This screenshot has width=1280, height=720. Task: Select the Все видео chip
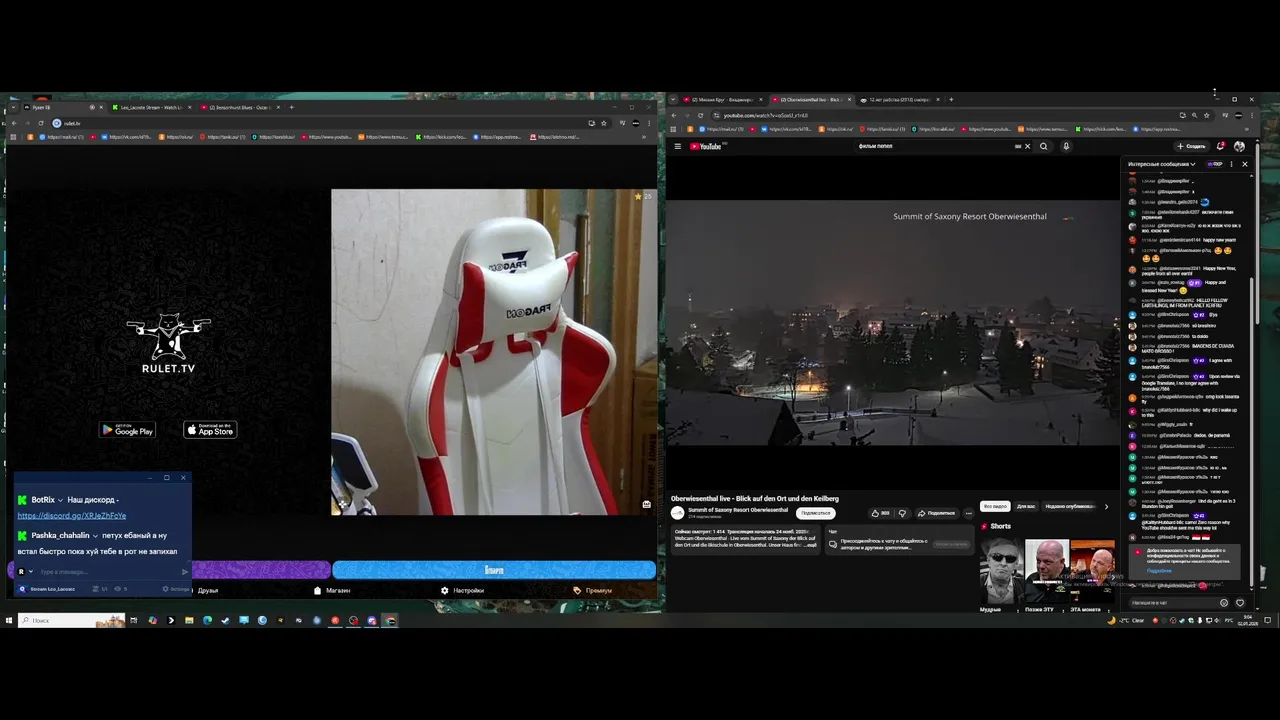pos(995,506)
